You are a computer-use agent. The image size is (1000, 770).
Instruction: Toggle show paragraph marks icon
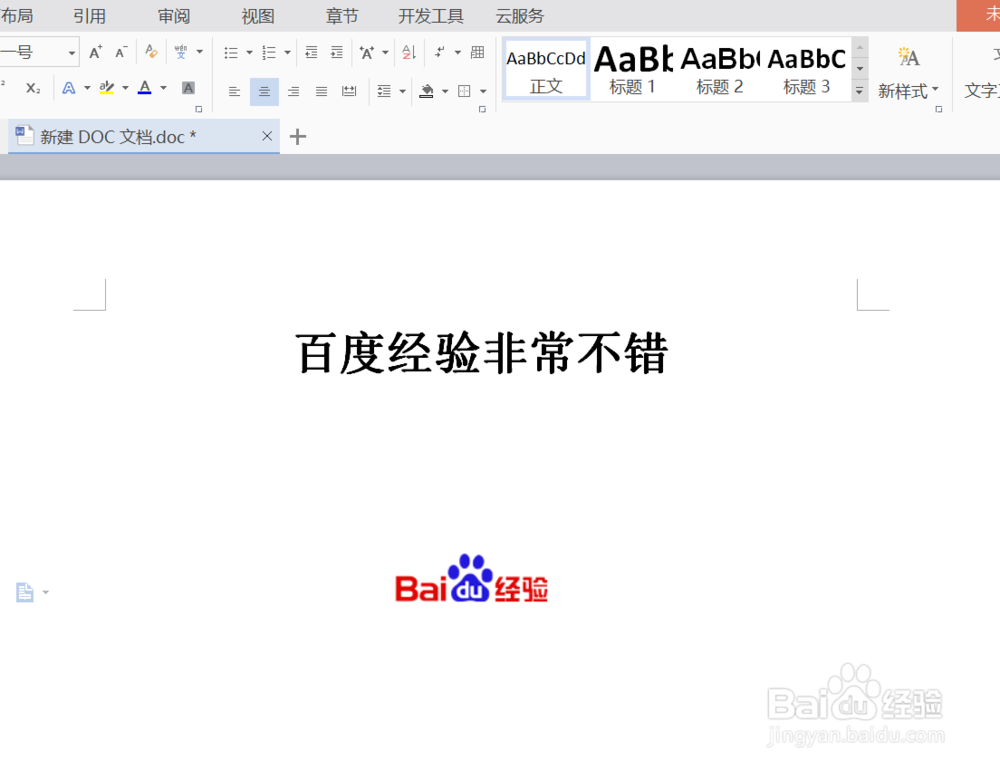click(439, 52)
